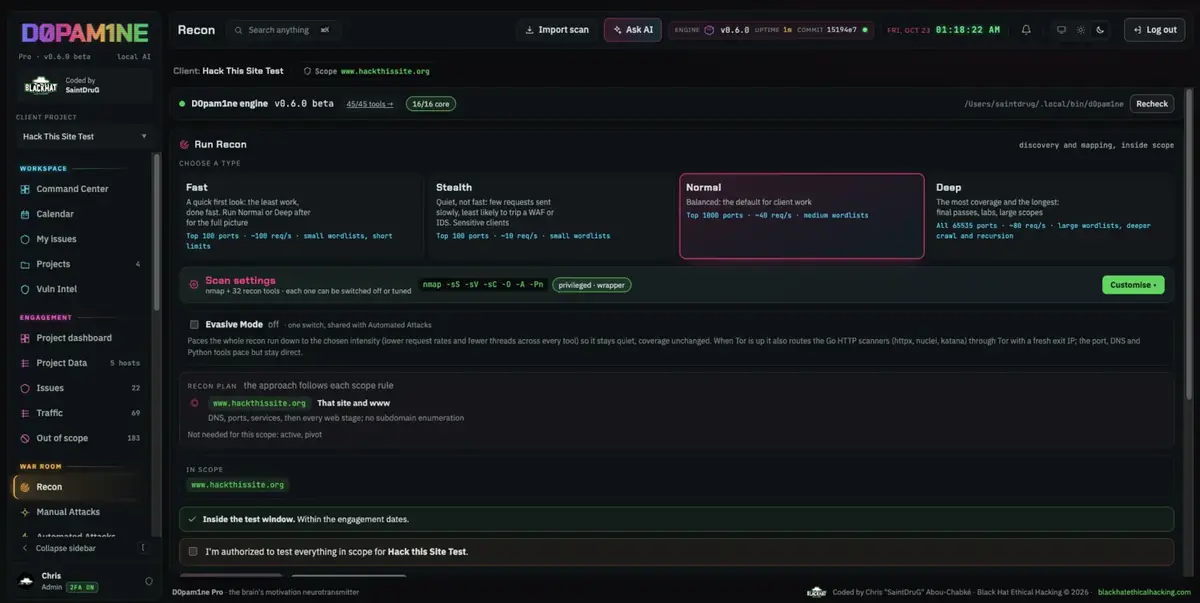Click the nmap -sS -sV command chip

click(483, 284)
